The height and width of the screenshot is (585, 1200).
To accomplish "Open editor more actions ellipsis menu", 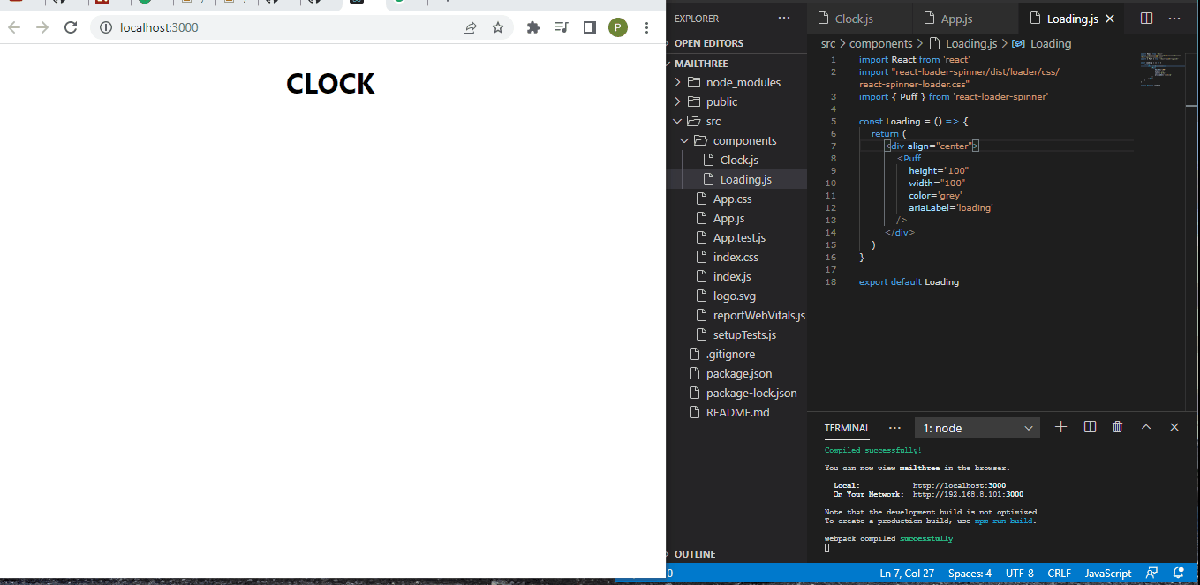I will [1174, 17].
